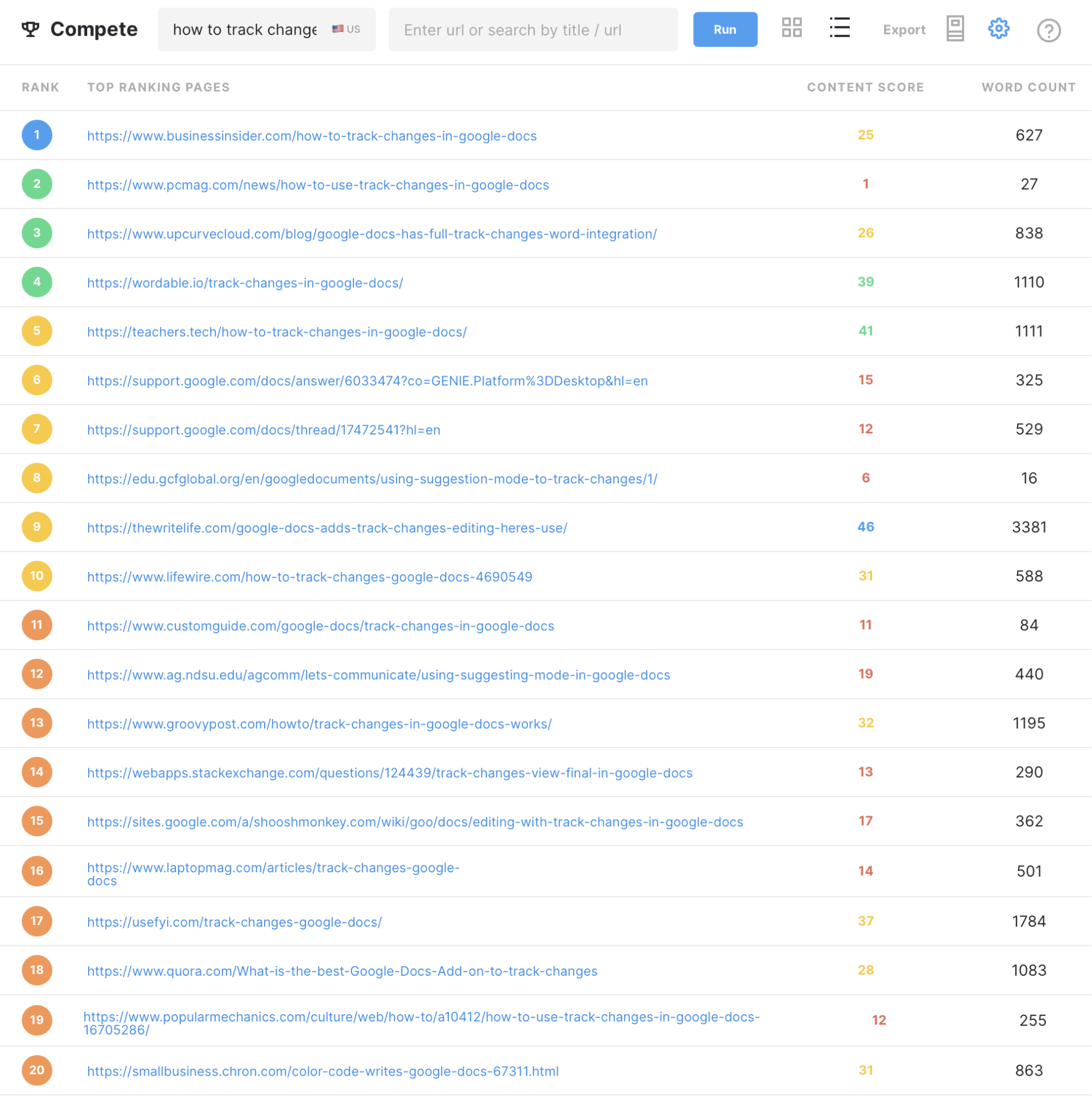Open the report document icon

tap(954, 28)
